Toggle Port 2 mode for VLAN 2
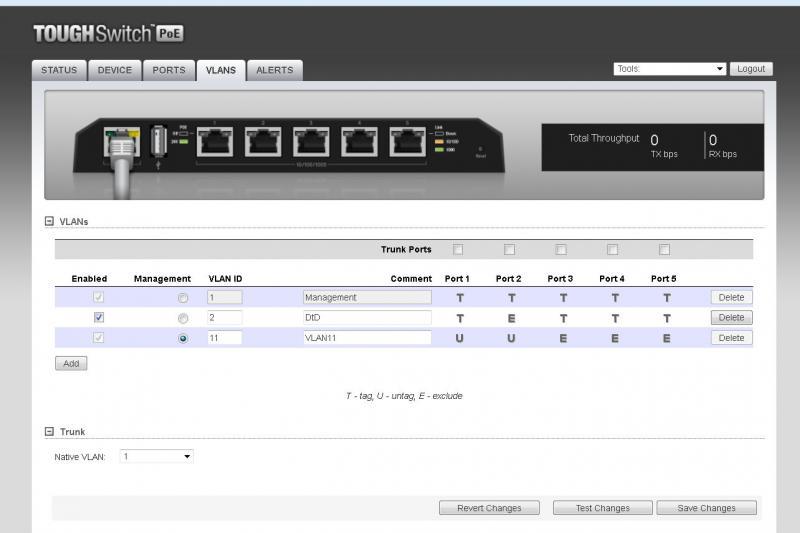Image resolution: width=800 pixels, height=533 pixels. point(509,318)
